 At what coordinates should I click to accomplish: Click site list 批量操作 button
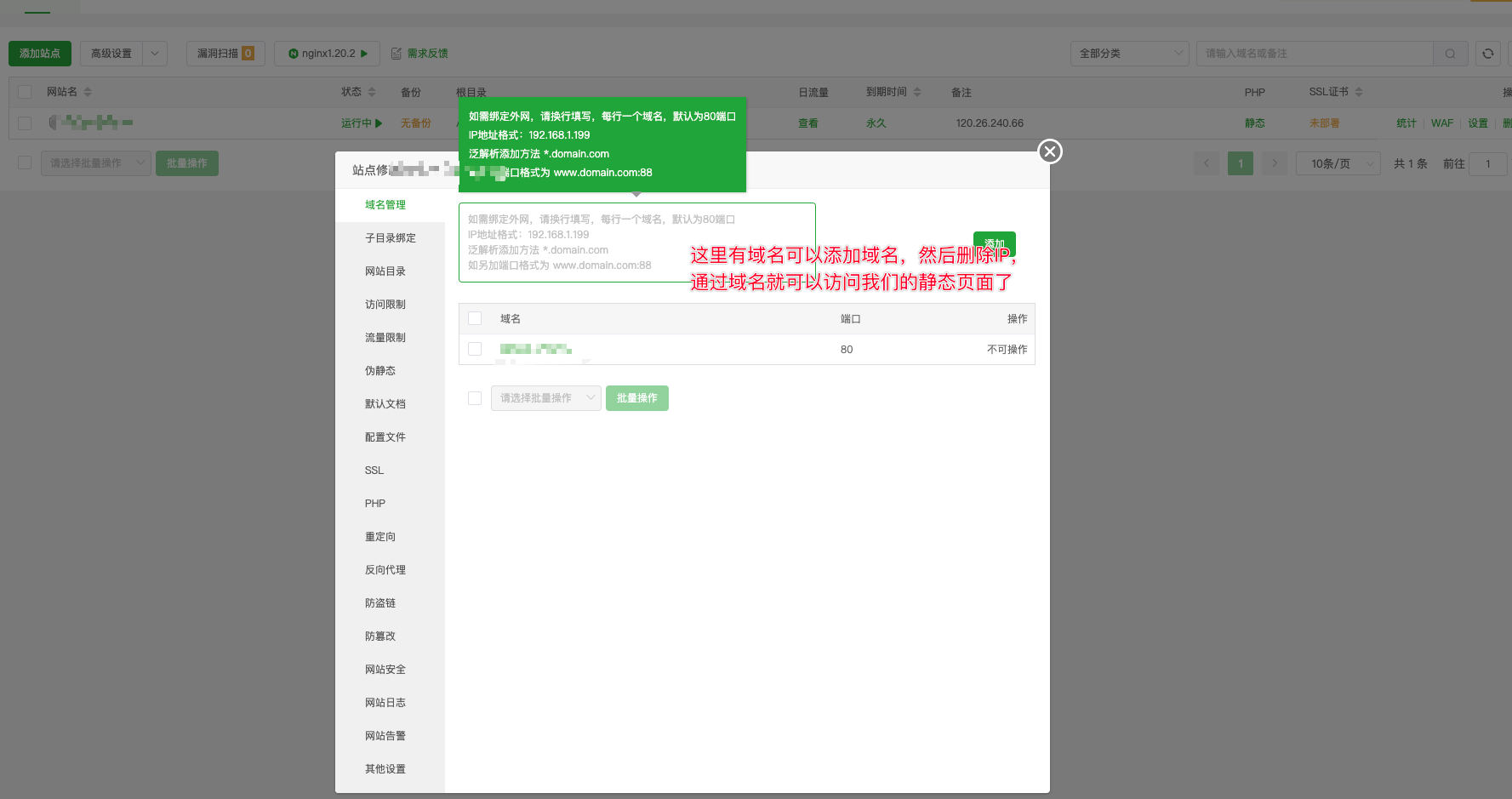click(187, 163)
